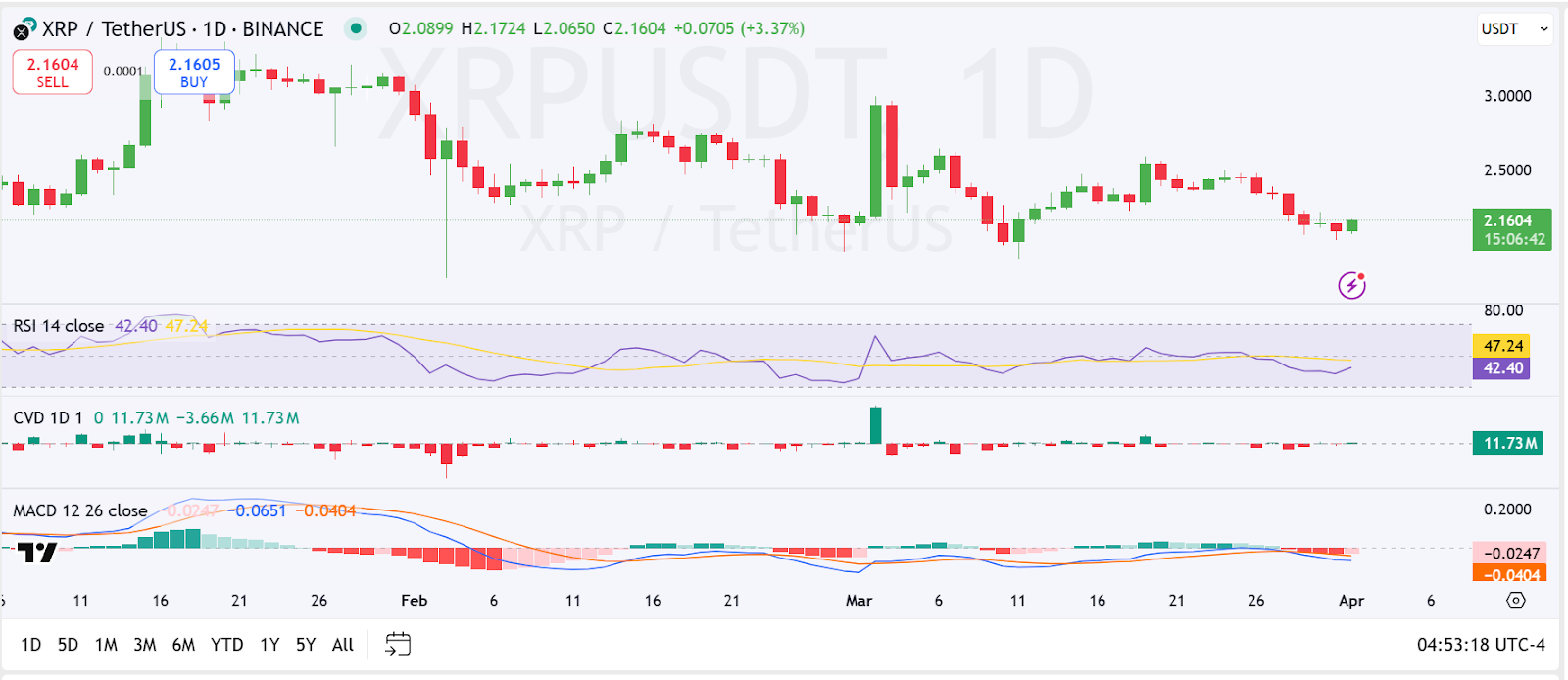The image size is (1568, 680).
Task: Select the 5D time range
Action: [x=68, y=645]
